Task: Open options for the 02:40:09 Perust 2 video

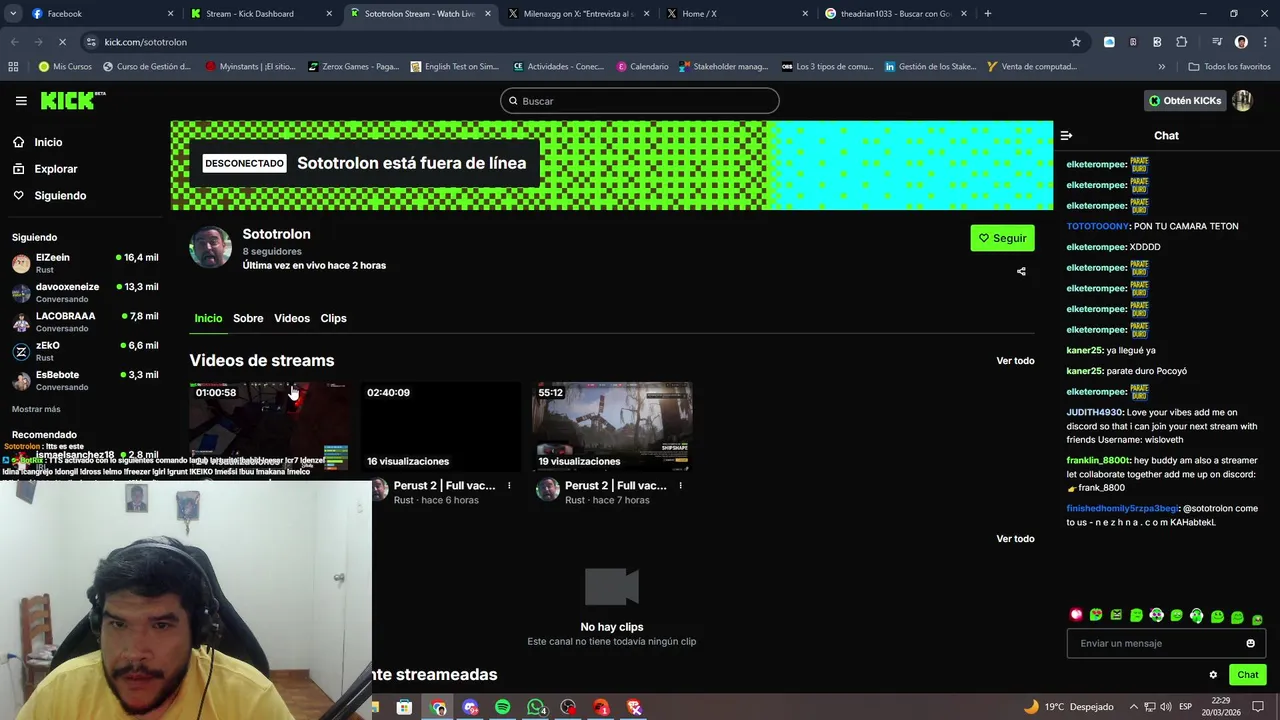Action: coord(509,486)
